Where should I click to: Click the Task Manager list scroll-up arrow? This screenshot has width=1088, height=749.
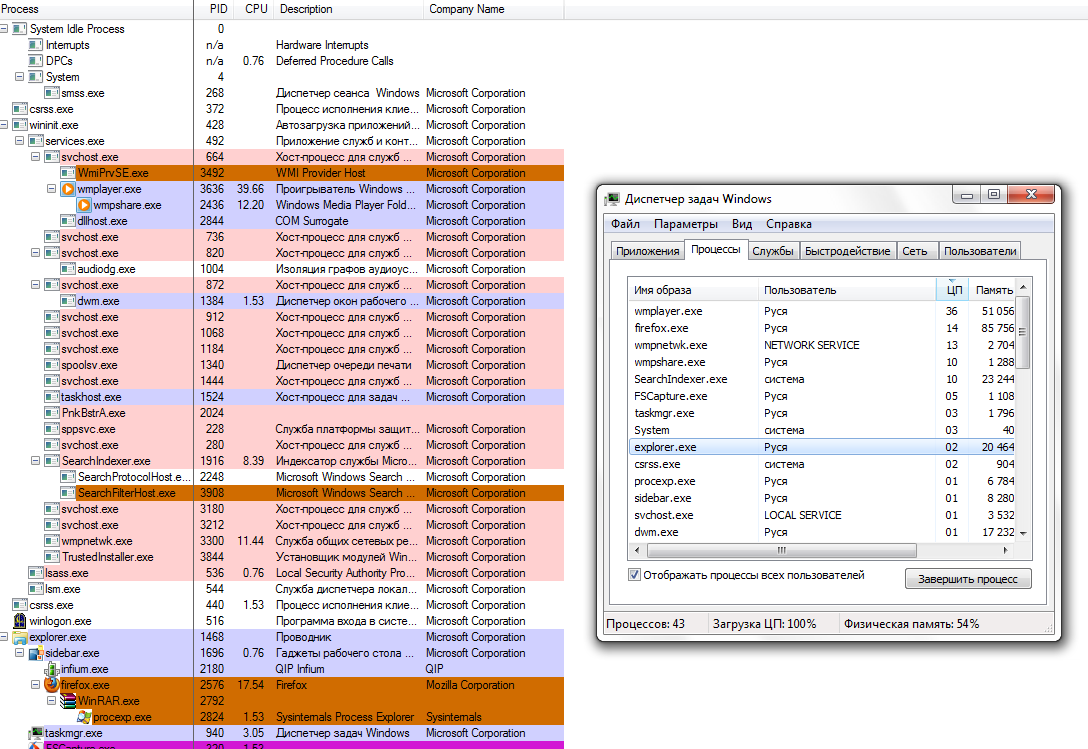pos(1023,287)
